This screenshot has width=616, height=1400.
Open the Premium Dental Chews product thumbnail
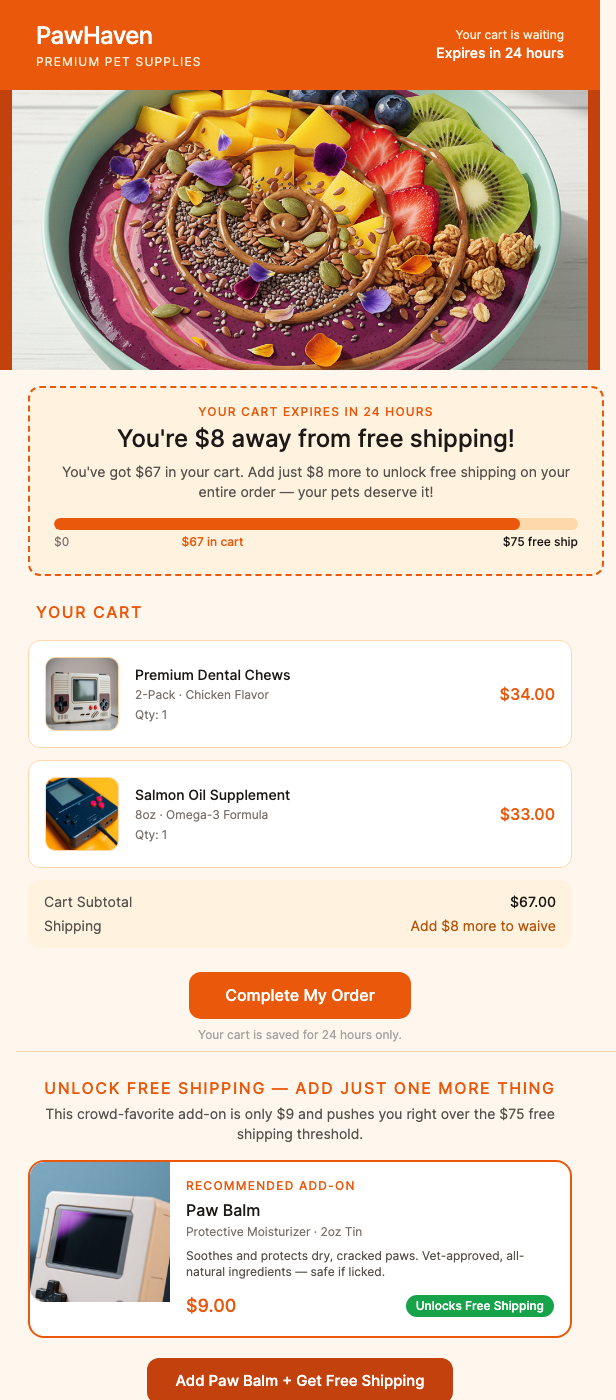[82, 693]
